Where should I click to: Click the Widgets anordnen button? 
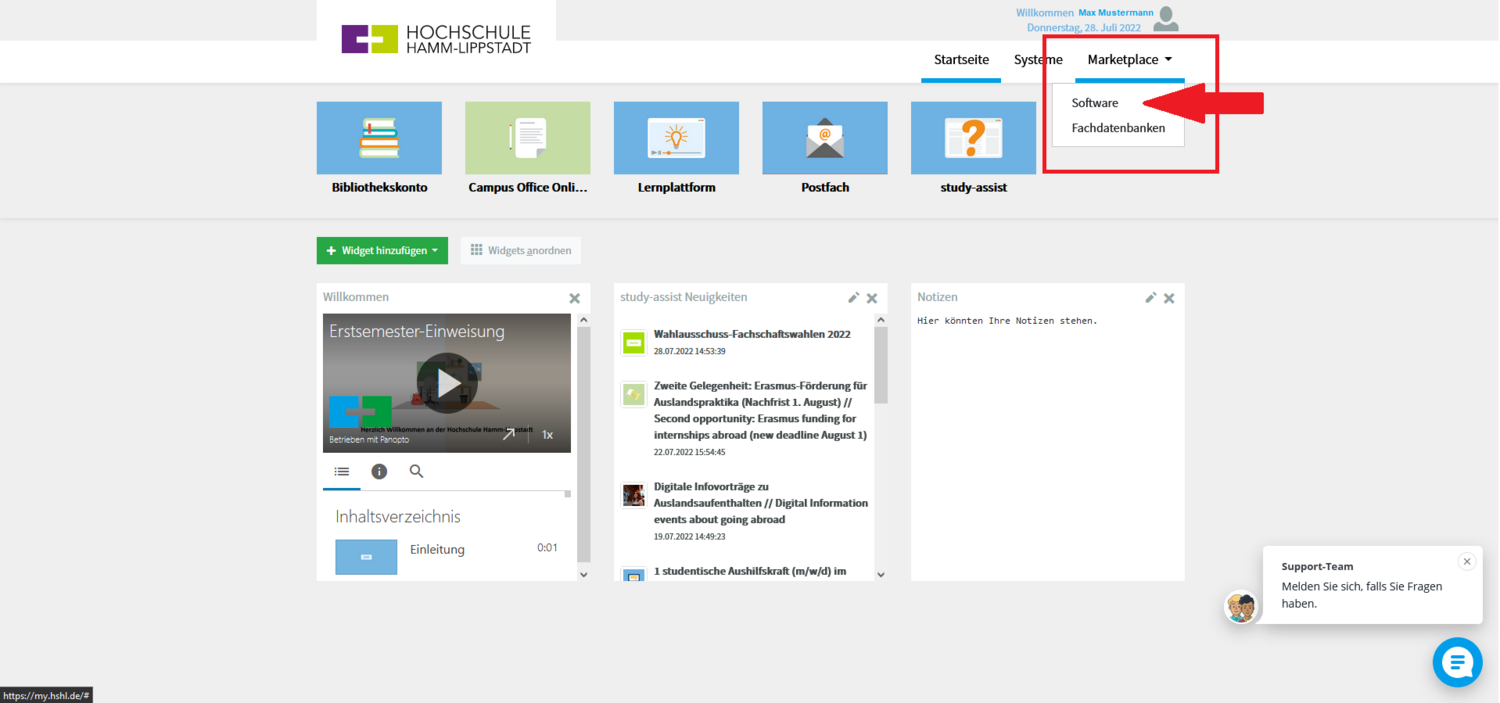pos(520,251)
